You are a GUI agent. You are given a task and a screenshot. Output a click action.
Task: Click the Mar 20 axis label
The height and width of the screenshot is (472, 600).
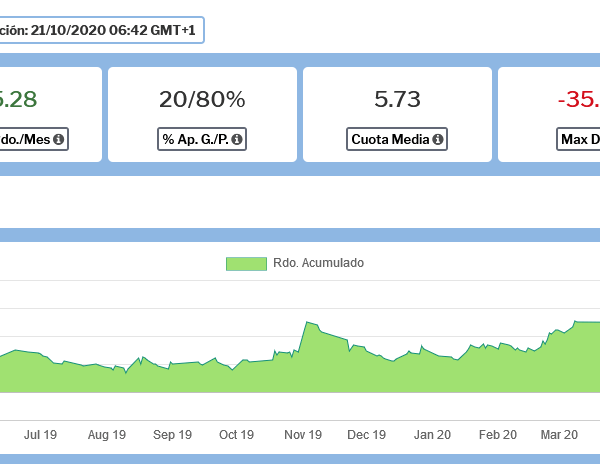click(559, 435)
